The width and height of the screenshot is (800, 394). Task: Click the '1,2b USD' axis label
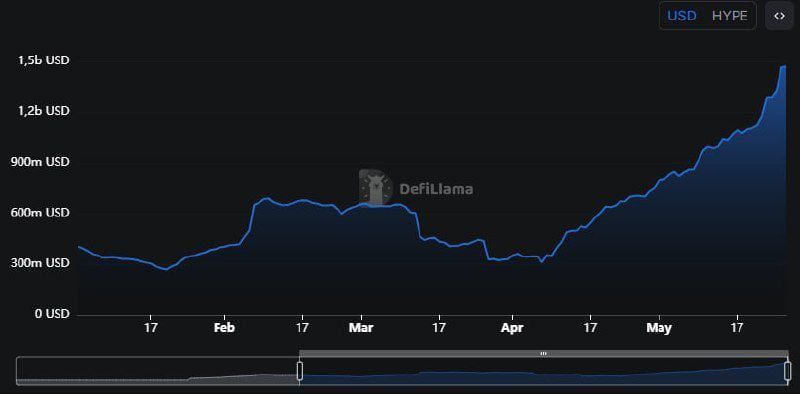pos(44,111)
